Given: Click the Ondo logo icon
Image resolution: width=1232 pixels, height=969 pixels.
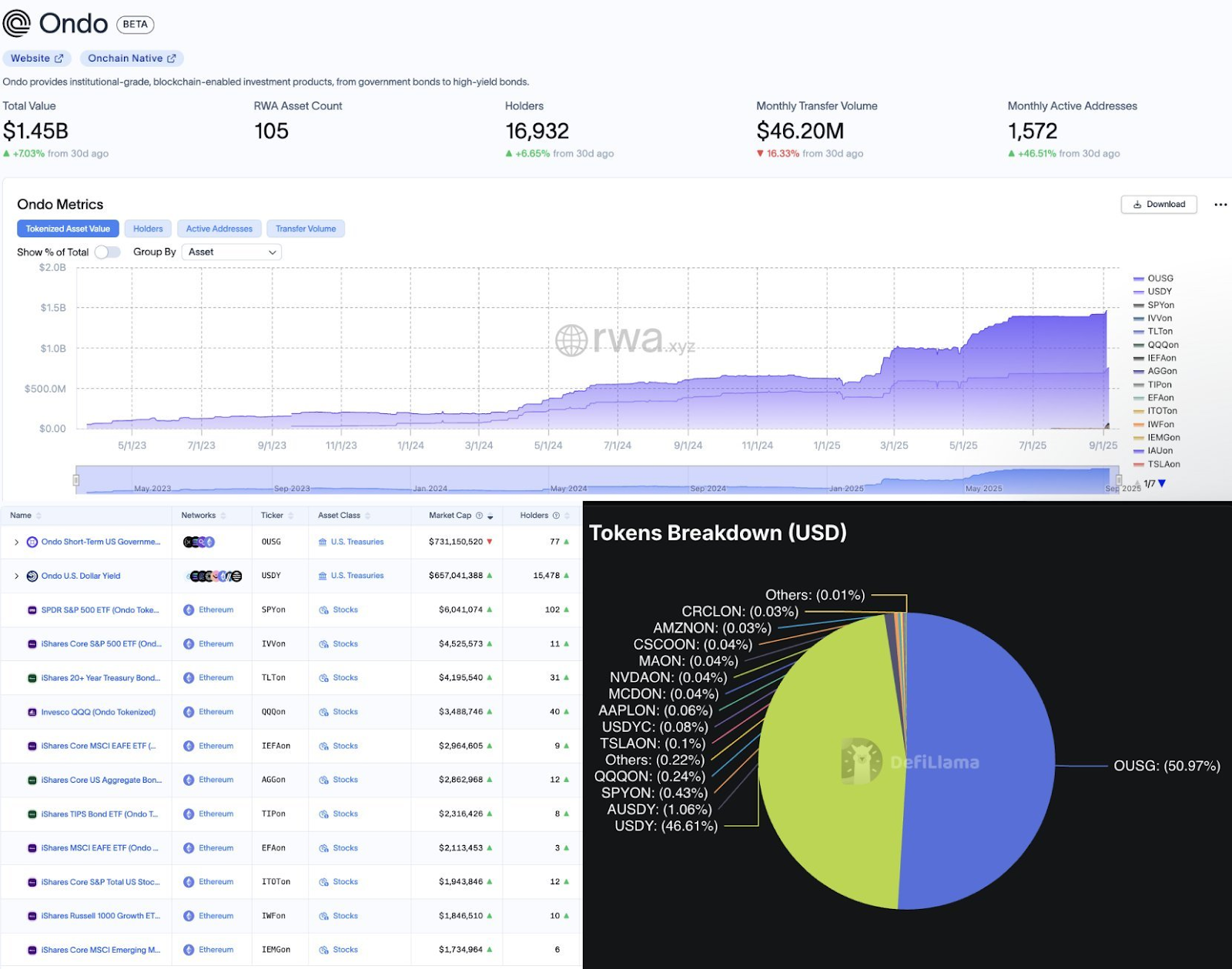Looking at the screenshot, I should tap(17, 24).
